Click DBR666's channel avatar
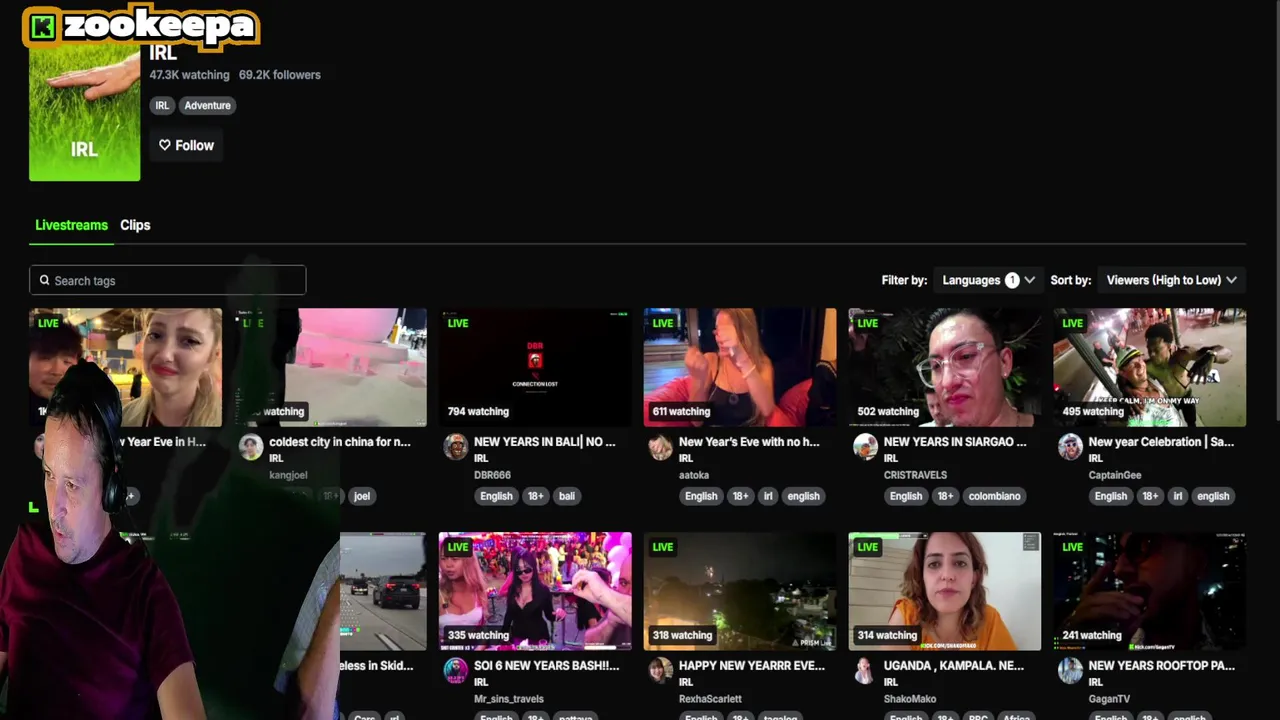1280x720 pixels. coord(455,447)
